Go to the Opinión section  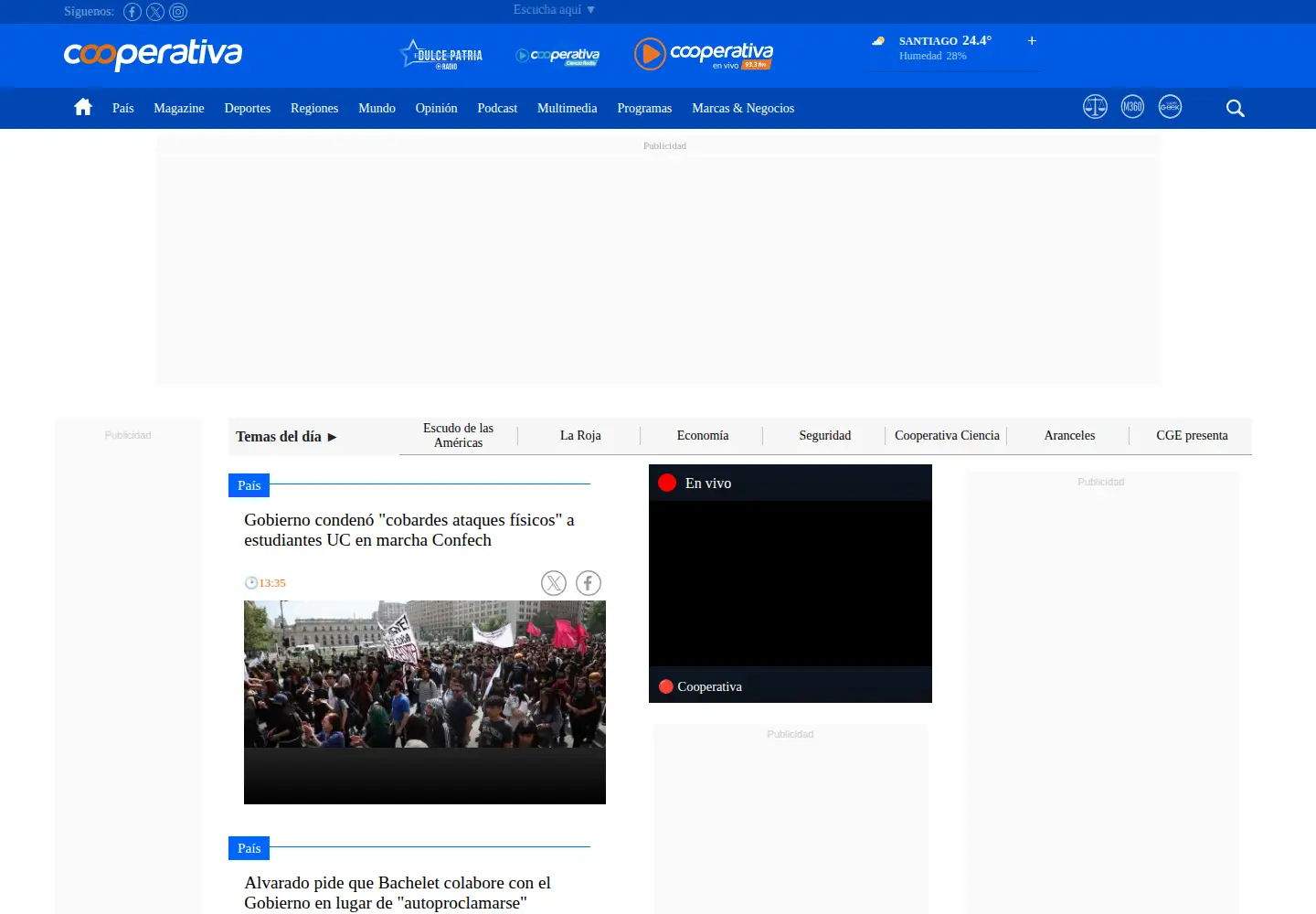[x=436, y=108]
